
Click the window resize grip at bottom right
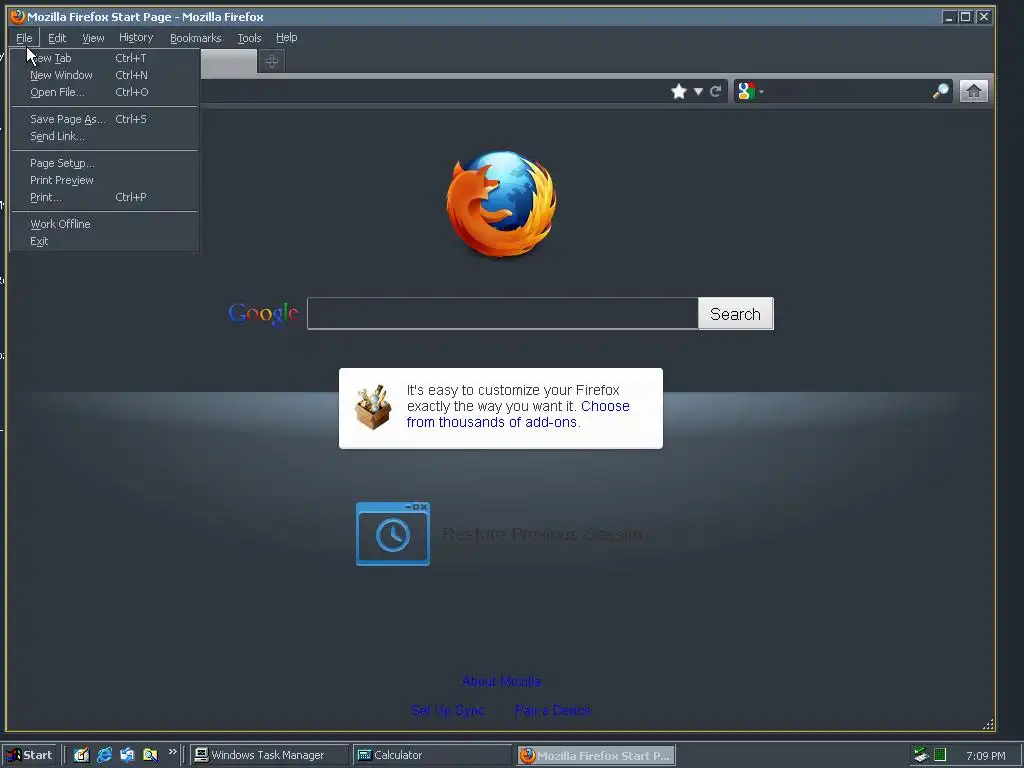(x=988, y=724)
